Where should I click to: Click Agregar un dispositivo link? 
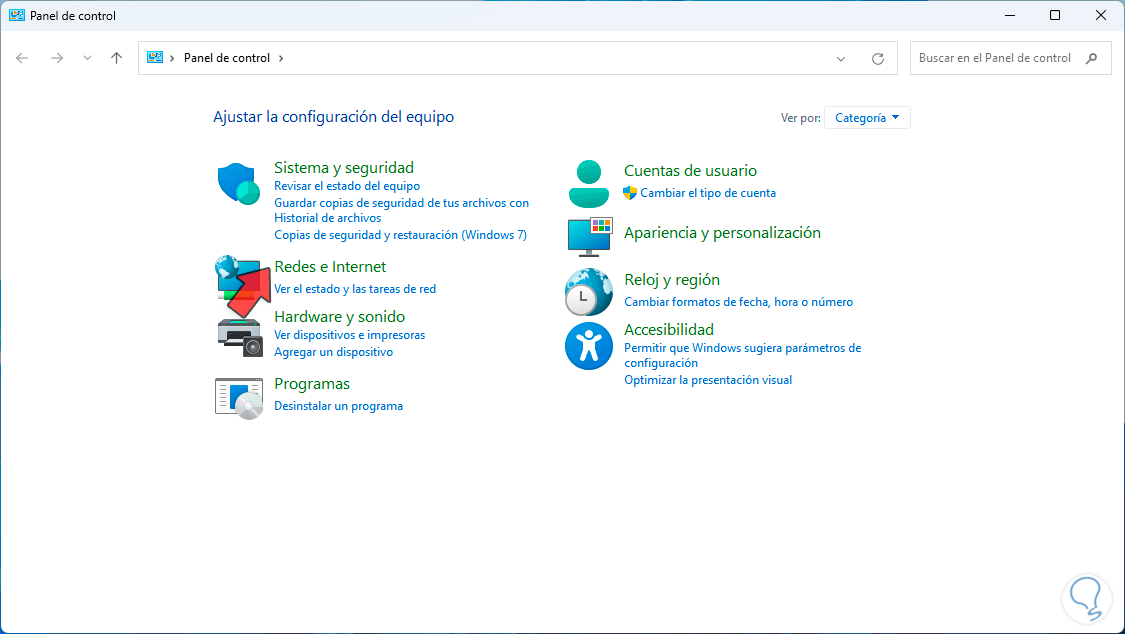point(334,352)
